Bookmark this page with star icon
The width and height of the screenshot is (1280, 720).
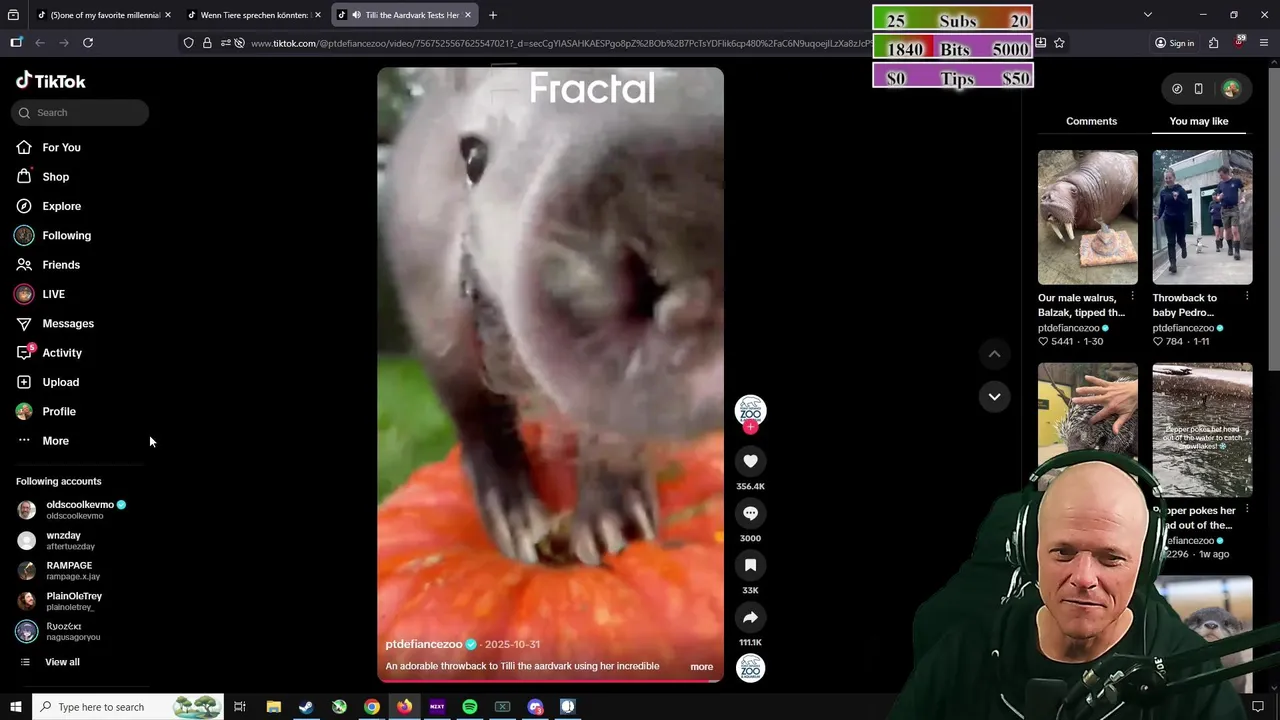[x=1059, y=43]
